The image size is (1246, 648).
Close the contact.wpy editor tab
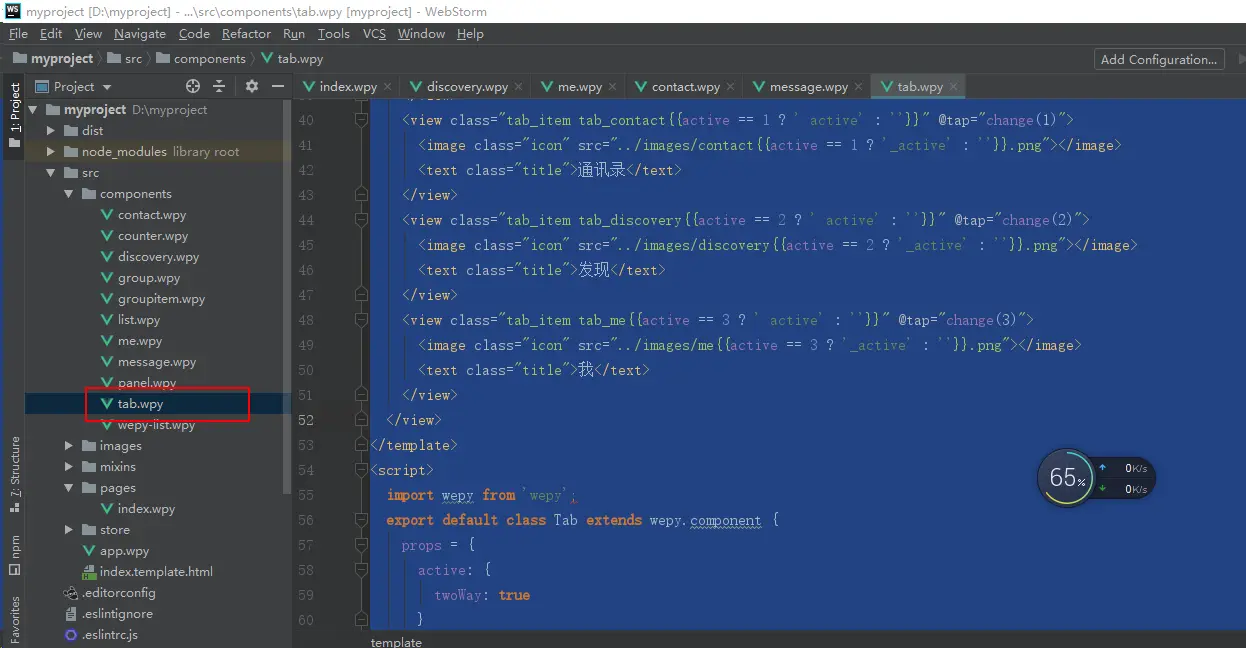729,87
